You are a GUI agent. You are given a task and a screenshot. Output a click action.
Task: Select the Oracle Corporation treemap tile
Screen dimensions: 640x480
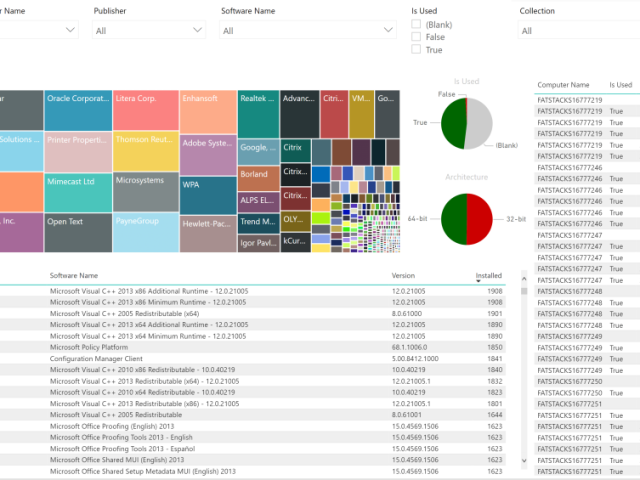click(78, 110)
